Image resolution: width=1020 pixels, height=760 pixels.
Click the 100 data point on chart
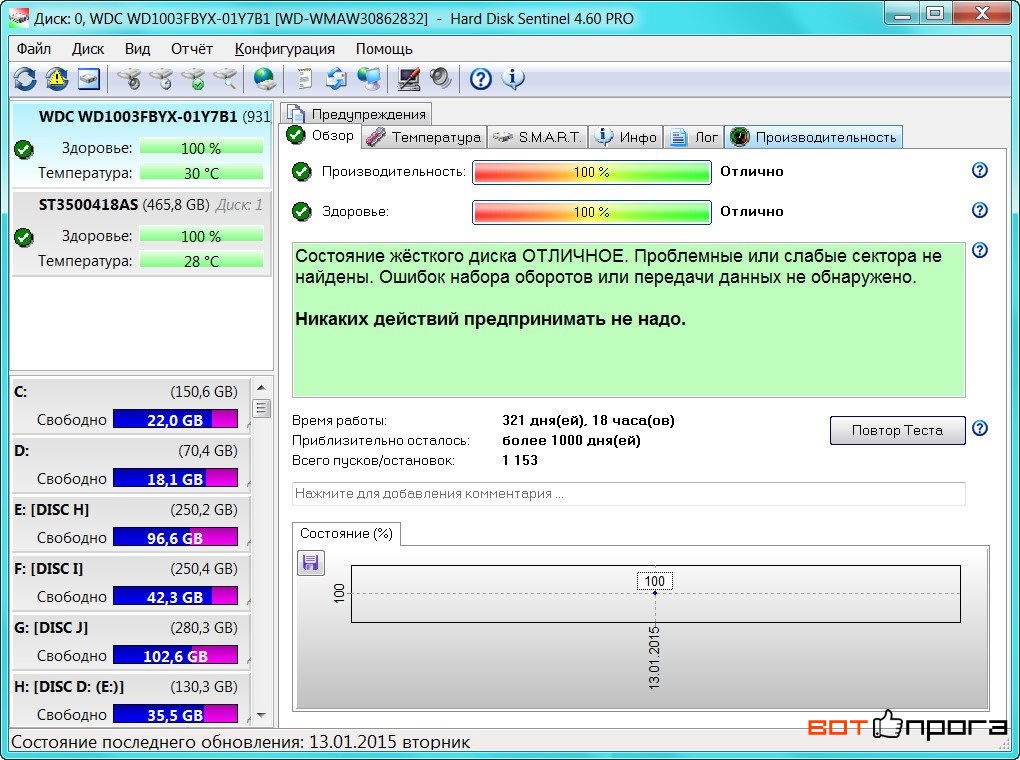coord(655,593)
